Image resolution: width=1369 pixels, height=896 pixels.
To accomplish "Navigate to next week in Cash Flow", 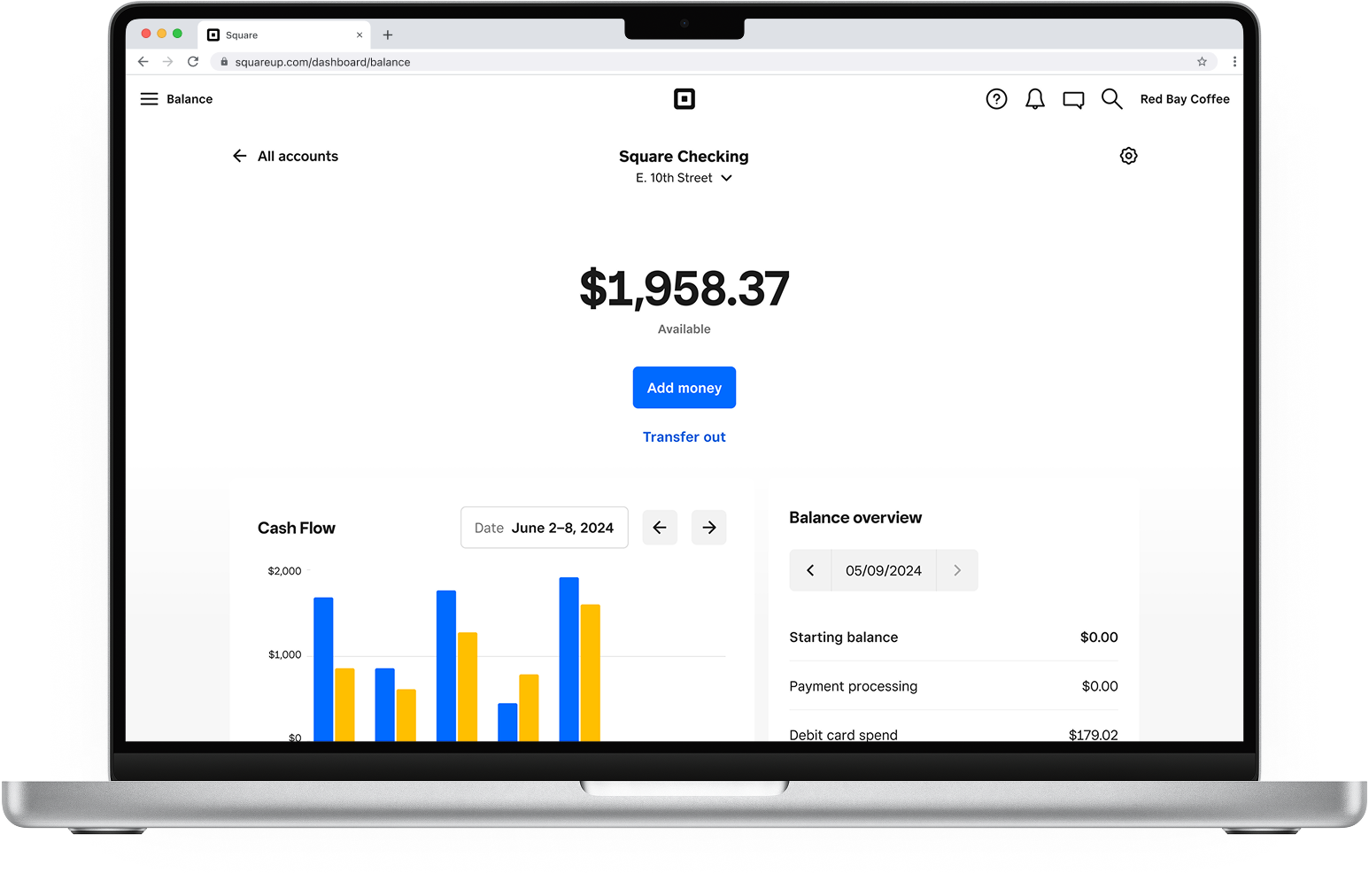I will [x=708, y=527].
